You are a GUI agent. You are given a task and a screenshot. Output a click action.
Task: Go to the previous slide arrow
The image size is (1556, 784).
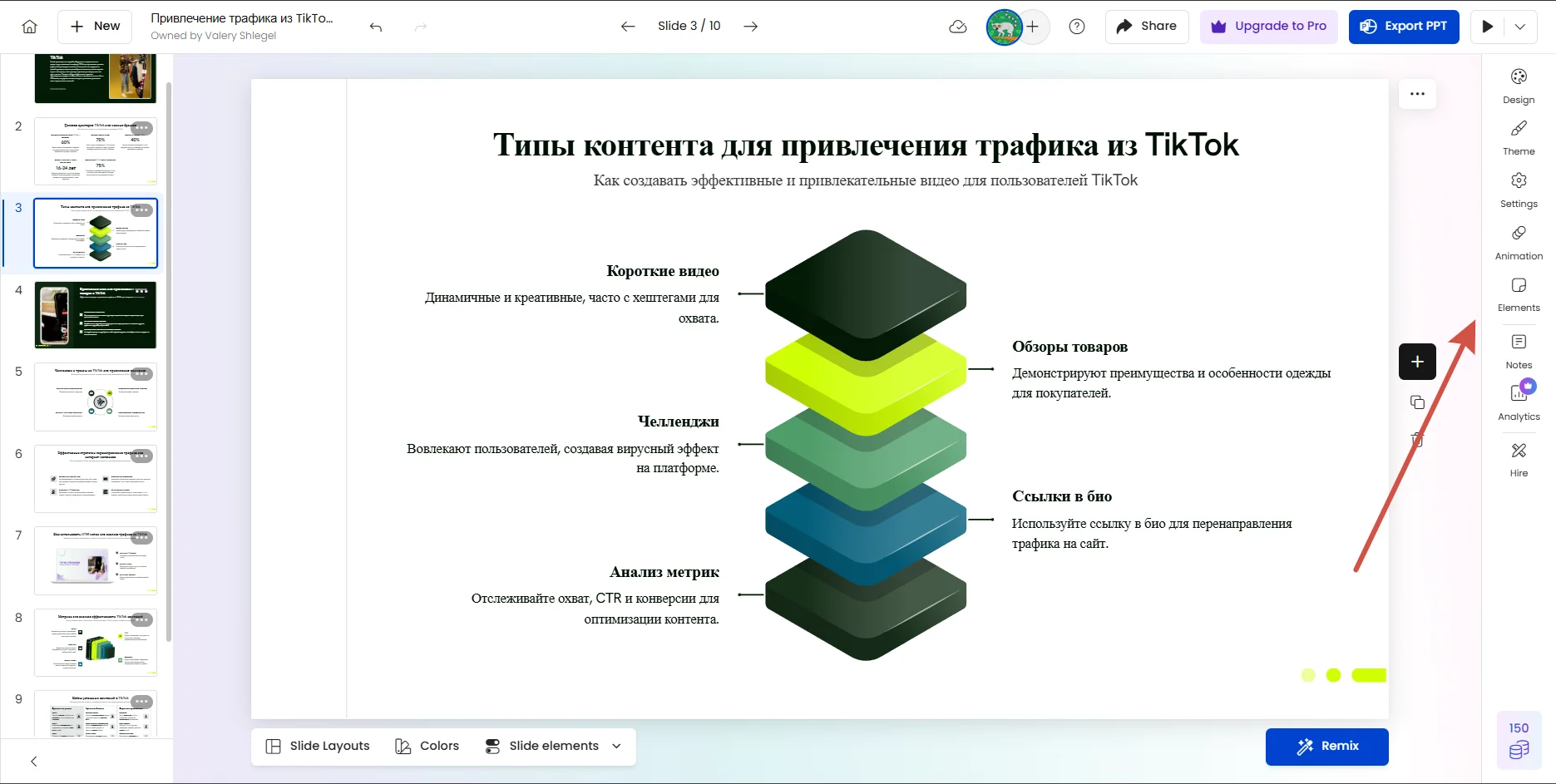[x=628, y=27]
